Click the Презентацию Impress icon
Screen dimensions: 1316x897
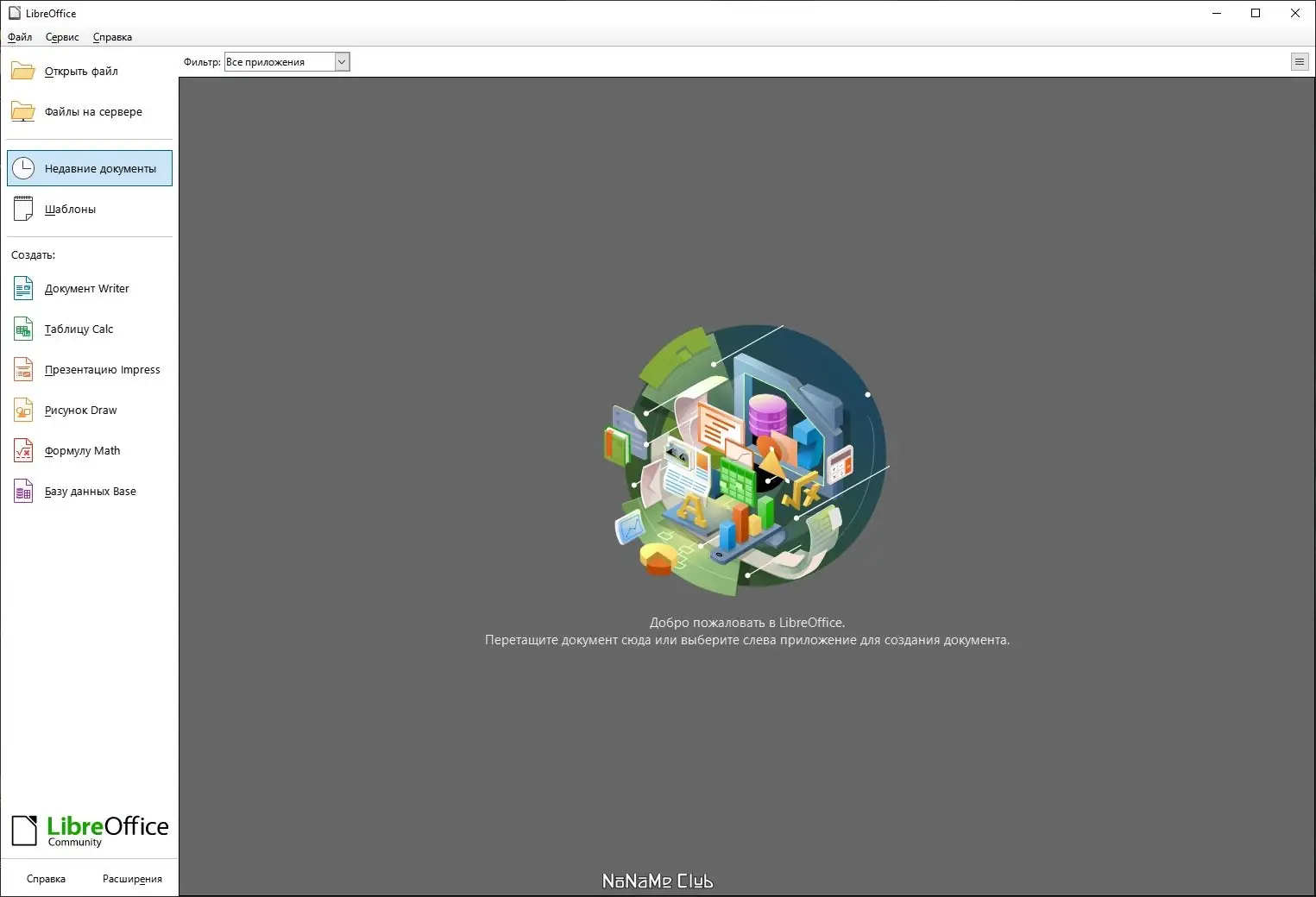coord(22,369)
